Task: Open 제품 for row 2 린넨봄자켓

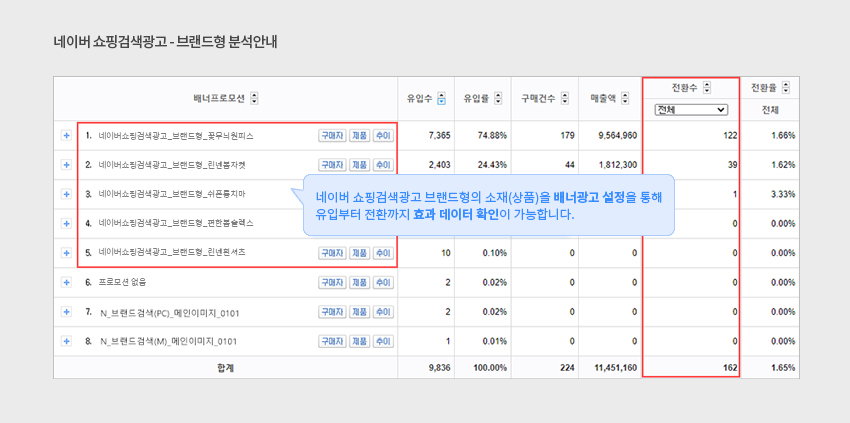Action: point(360,165)
